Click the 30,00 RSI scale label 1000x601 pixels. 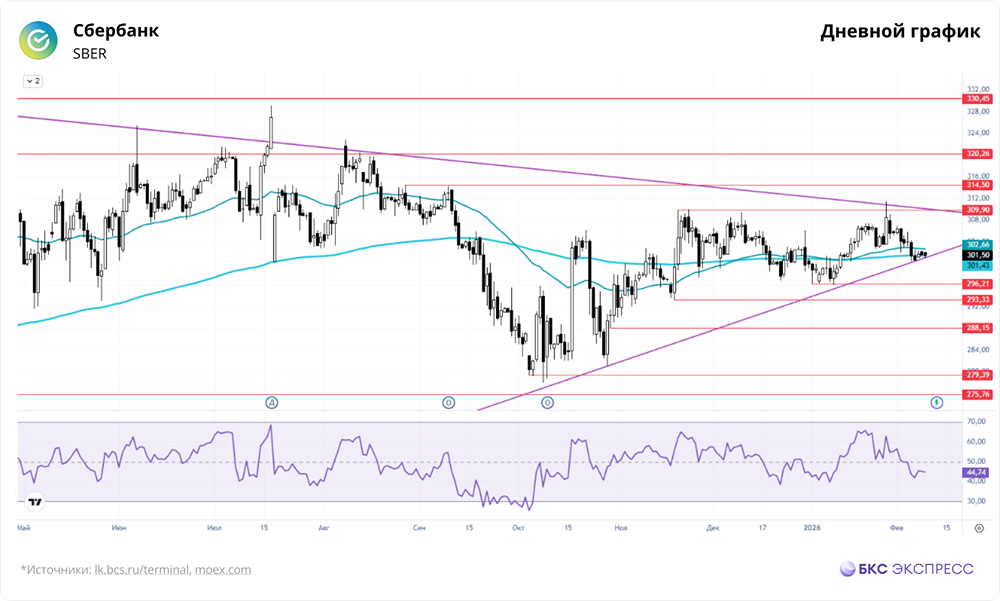tap(976, 501)
